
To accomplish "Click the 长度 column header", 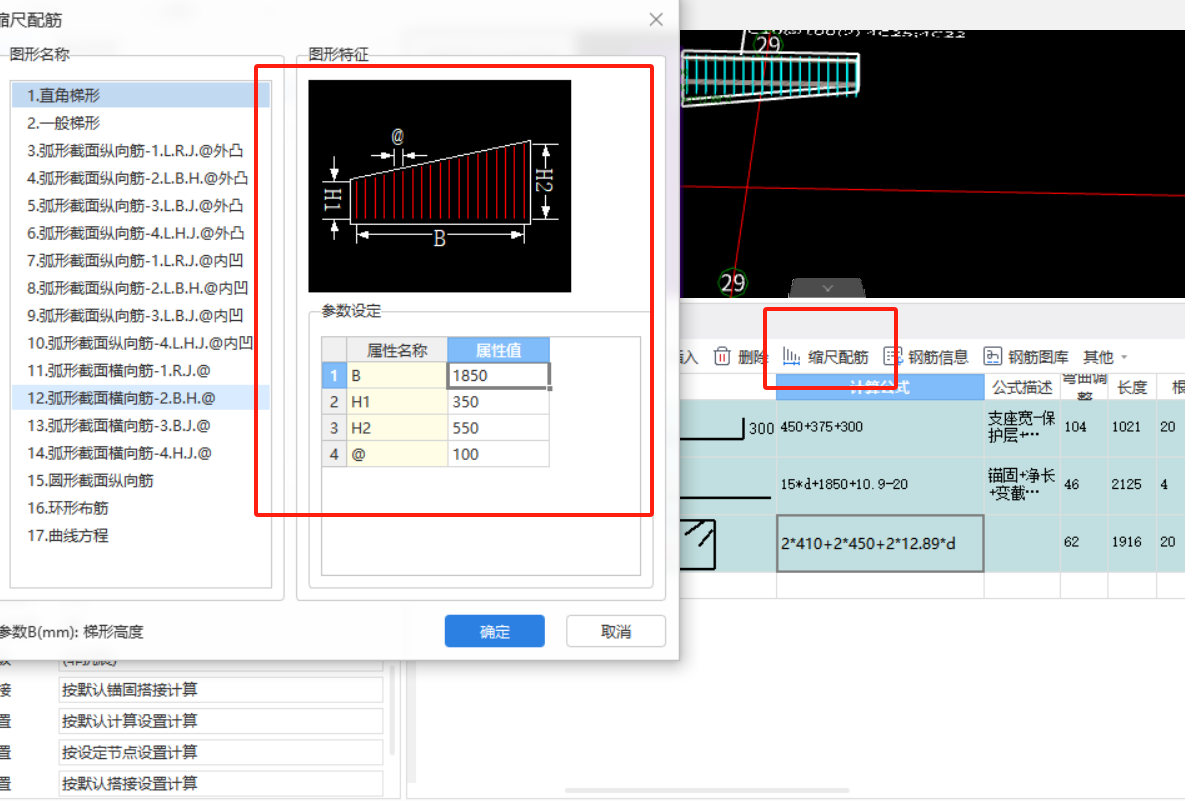I will [1131, 387].
